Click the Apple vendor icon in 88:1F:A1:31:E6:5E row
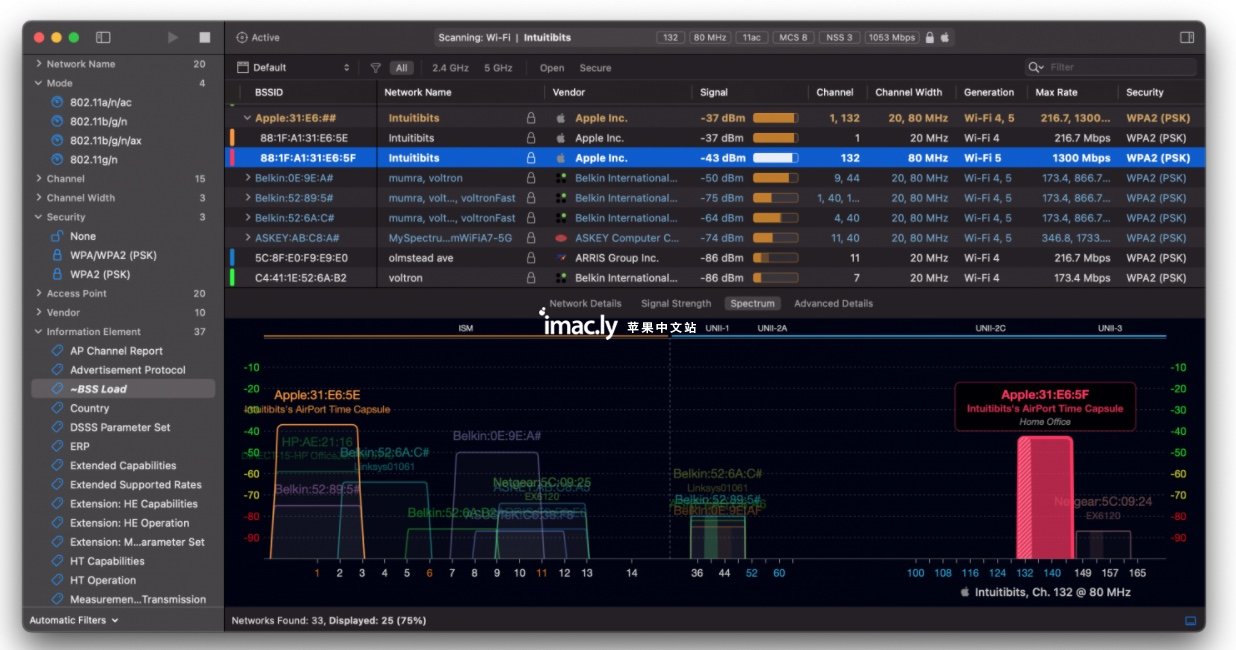Image resolution: width=1236 pixels, height=650 pixels. pos(561,138)
